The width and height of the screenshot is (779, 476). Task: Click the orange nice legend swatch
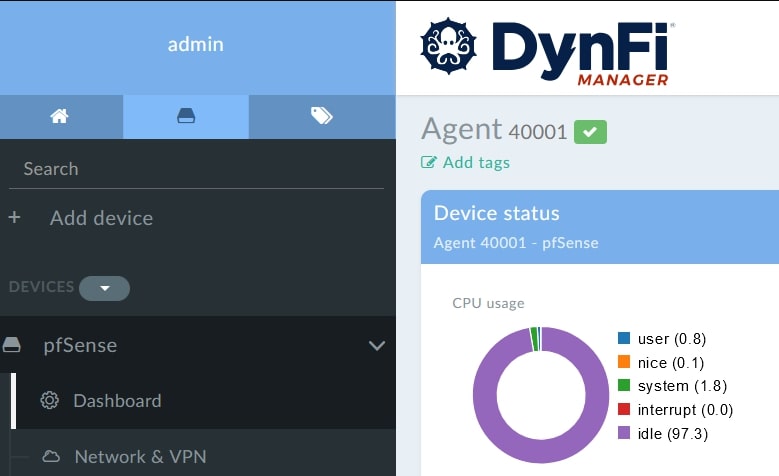coord(624,361)
